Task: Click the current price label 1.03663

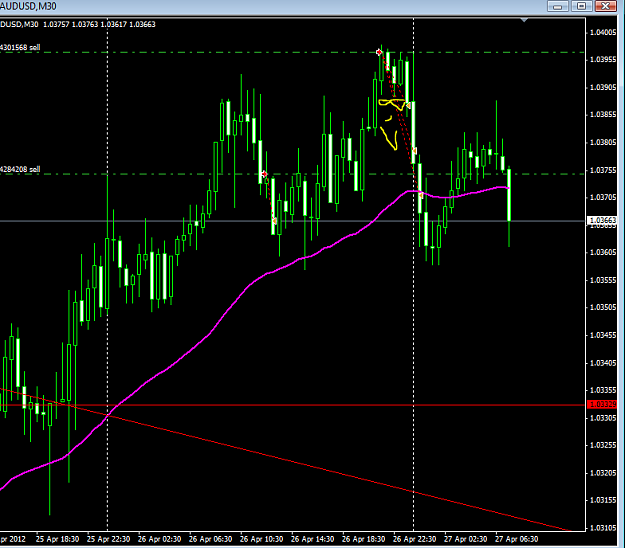Action: pyautogui.click(x=602, y=220)
